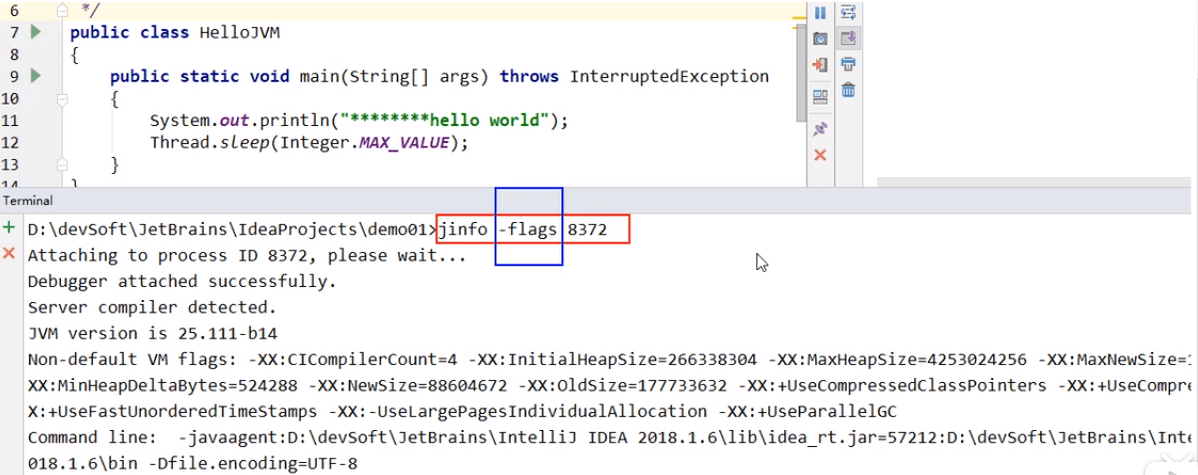The height and width of the screenshot is (475, 1198).
Task: Click the 'JVM version is 25.111-b14' line
Action: [x=152, y=334]
